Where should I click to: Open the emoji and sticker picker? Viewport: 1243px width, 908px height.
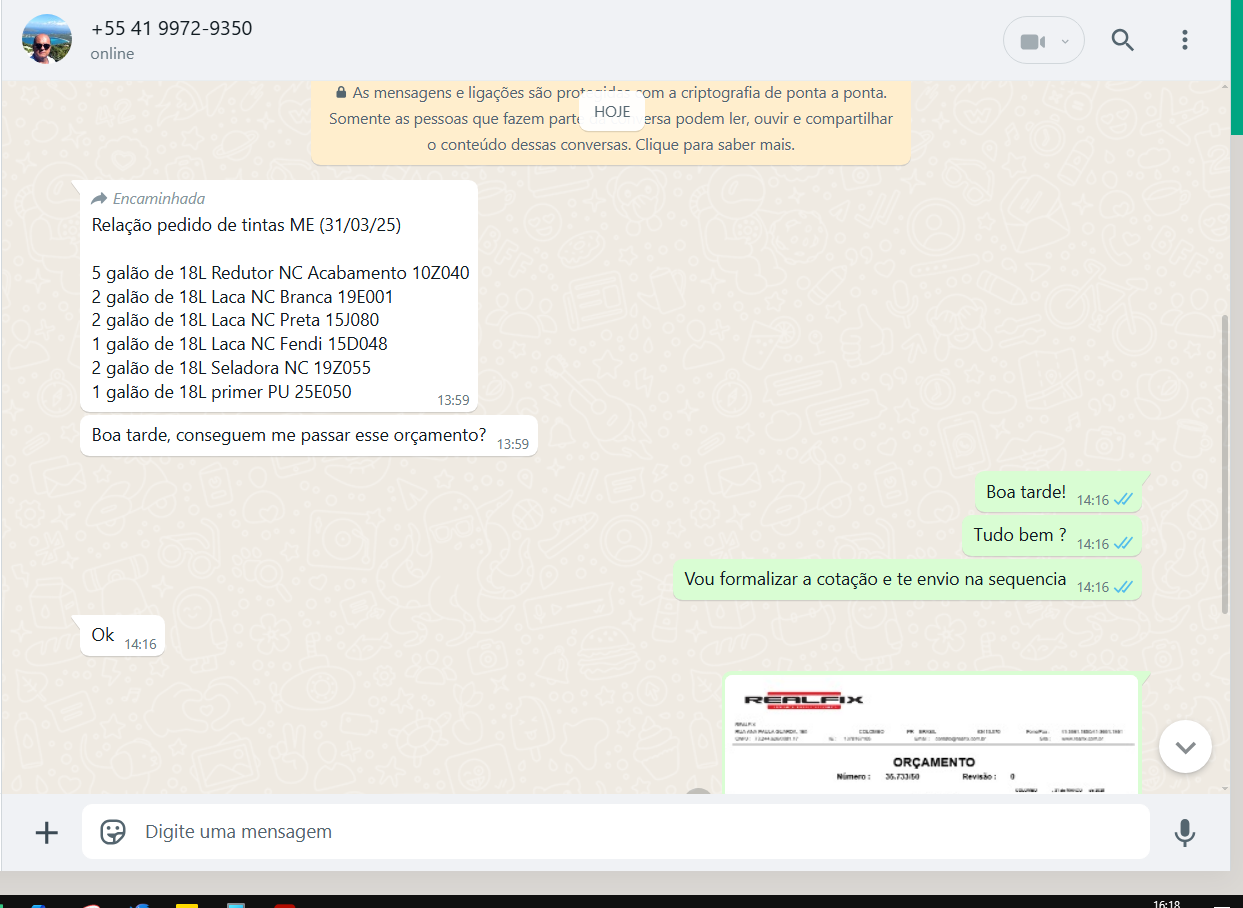click(x=113, y=832)
